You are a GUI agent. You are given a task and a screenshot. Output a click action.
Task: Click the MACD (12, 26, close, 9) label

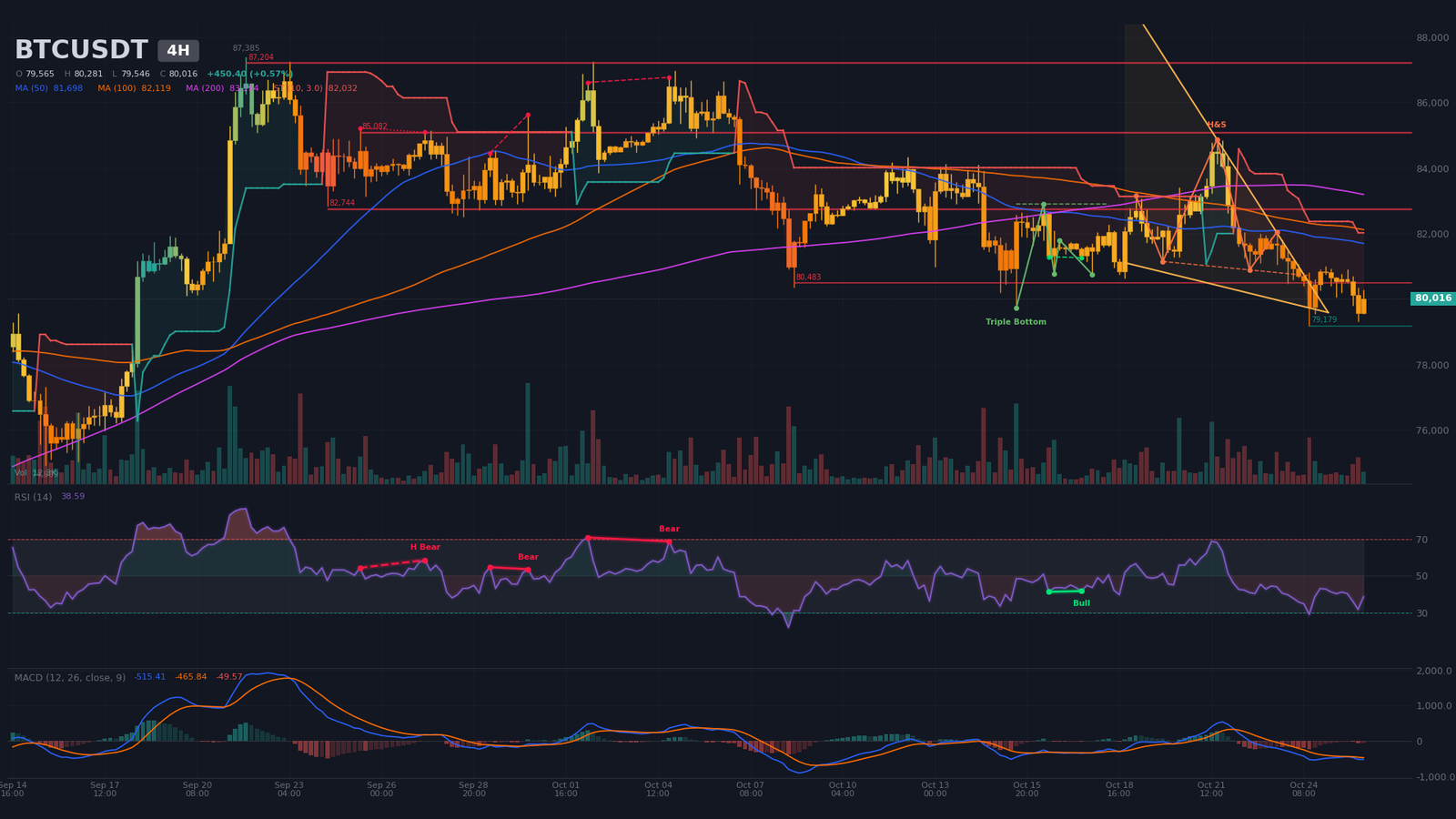point(70,677)
